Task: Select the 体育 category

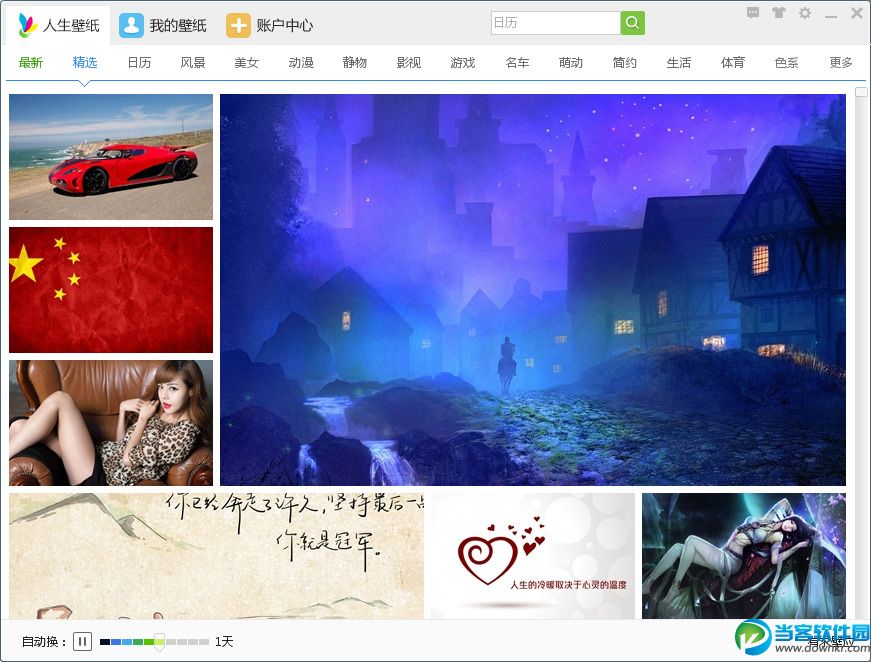Action: 733,63
